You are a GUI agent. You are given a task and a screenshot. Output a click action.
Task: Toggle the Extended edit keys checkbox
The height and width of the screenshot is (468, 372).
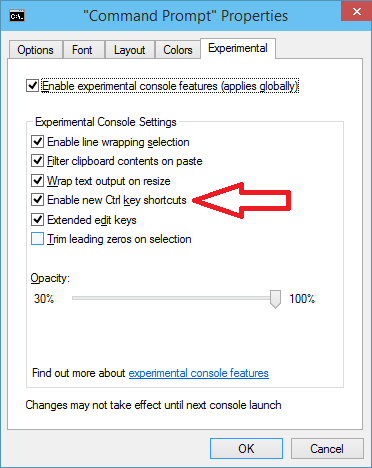point(37,220)
